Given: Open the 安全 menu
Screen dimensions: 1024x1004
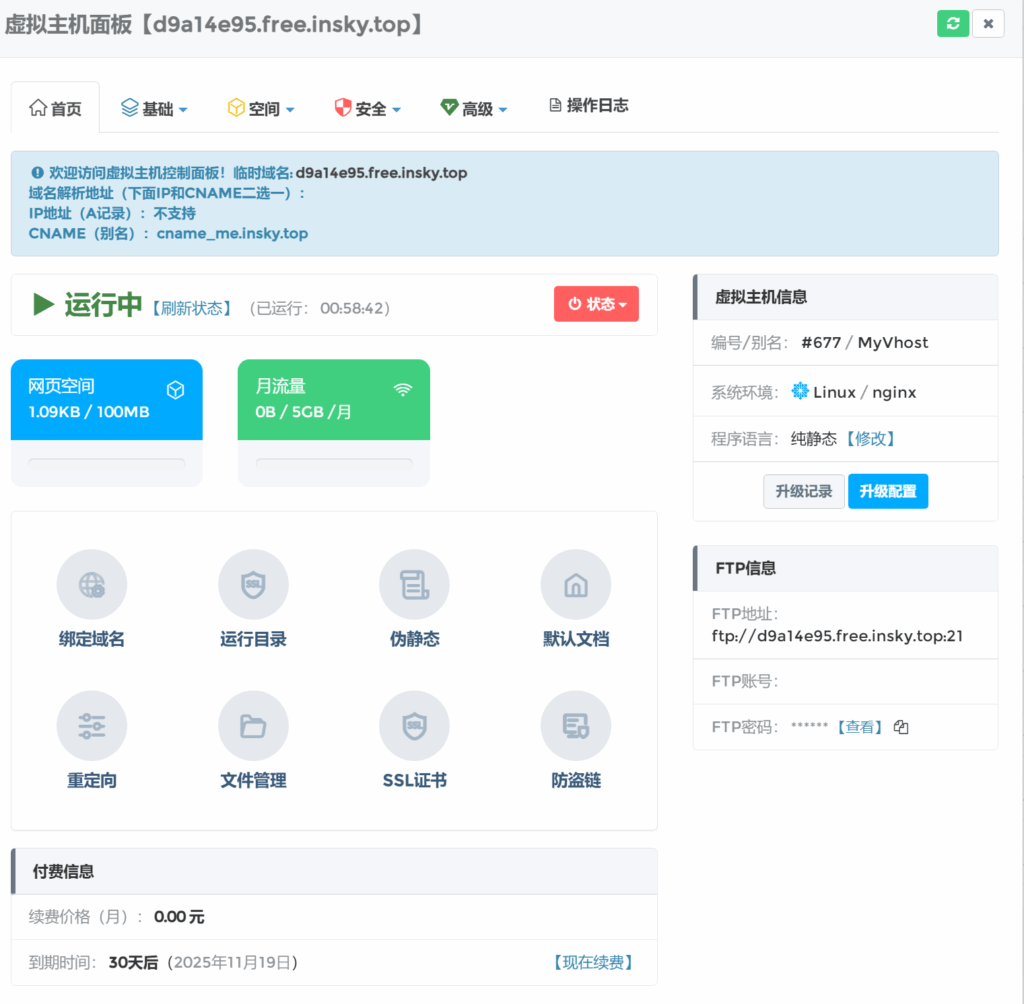Looking at the screenshot, I should click(367, 107).
